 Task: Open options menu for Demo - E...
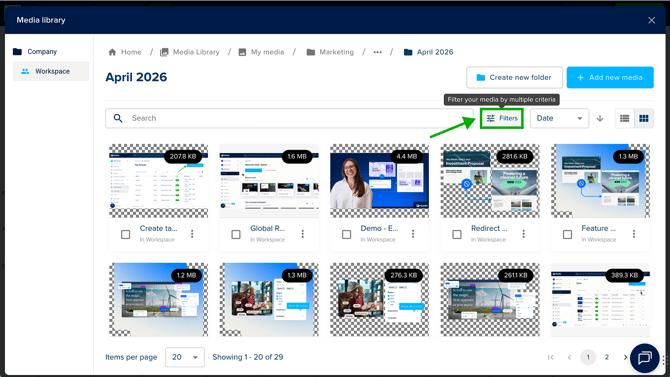[413, 234]
